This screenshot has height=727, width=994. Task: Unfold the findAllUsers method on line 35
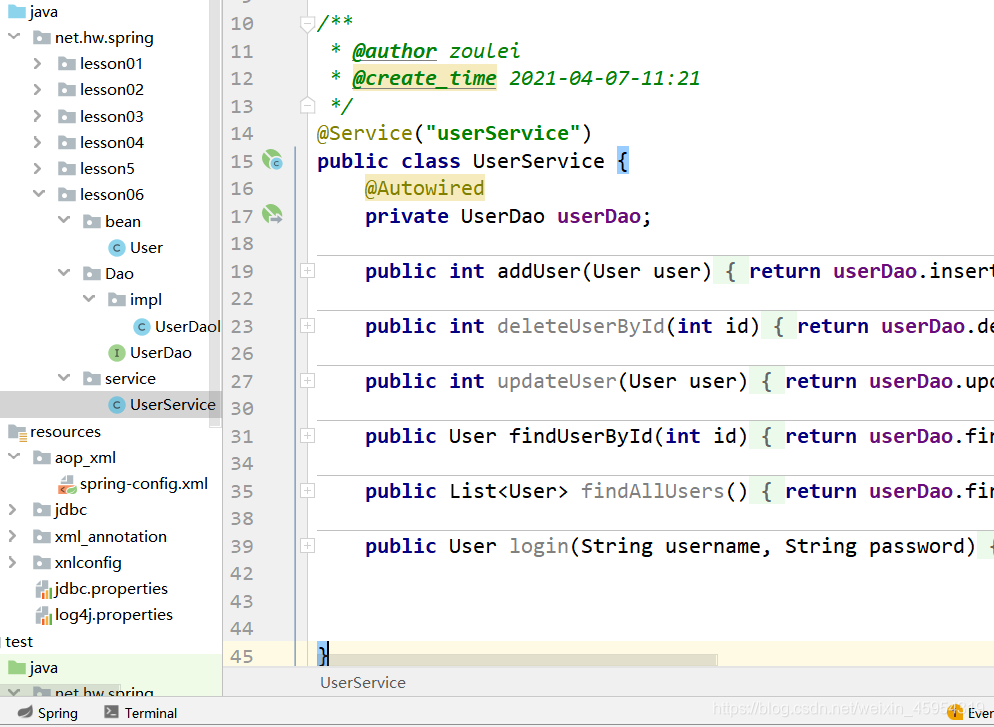pos(307,491)
